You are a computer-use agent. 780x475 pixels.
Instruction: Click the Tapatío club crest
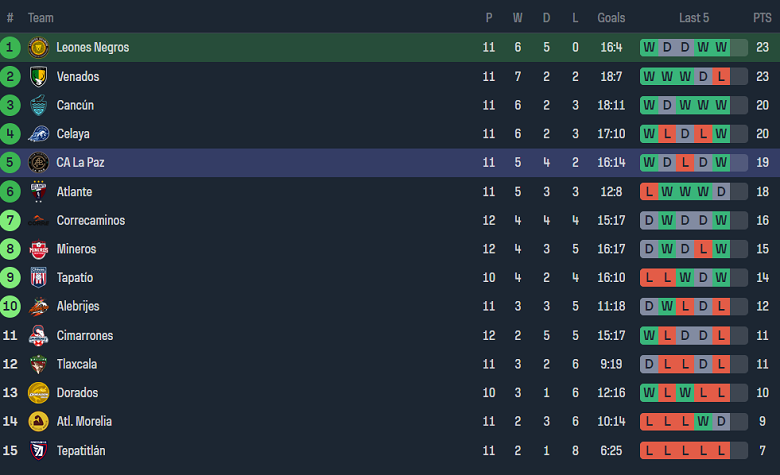(39, 278)
